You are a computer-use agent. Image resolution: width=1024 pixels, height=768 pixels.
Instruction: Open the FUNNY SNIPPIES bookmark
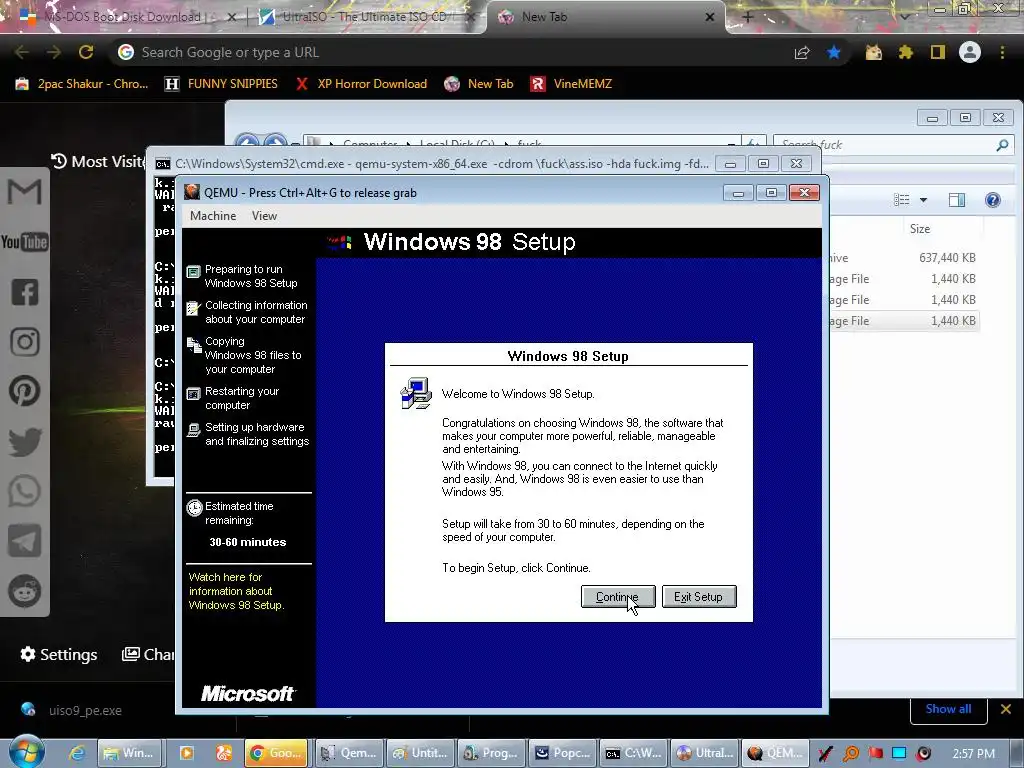pyautogui.click(x=221, y=84)
